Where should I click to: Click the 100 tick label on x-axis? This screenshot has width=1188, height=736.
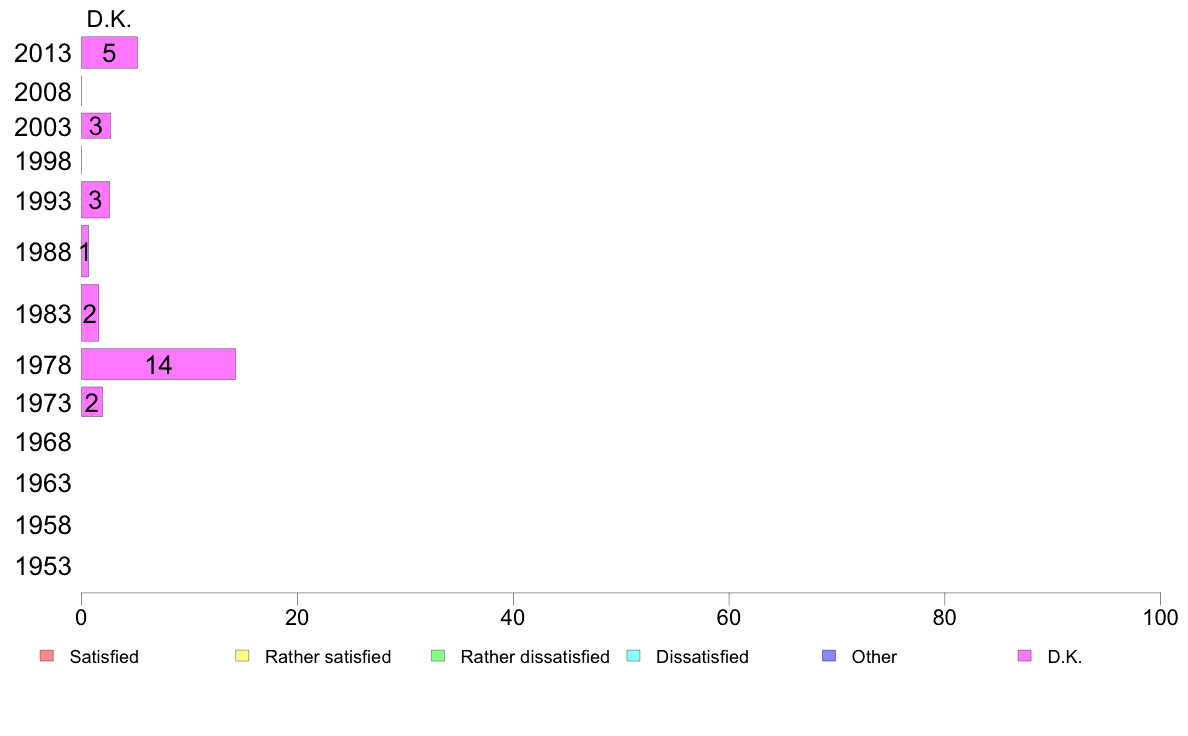1160,618
